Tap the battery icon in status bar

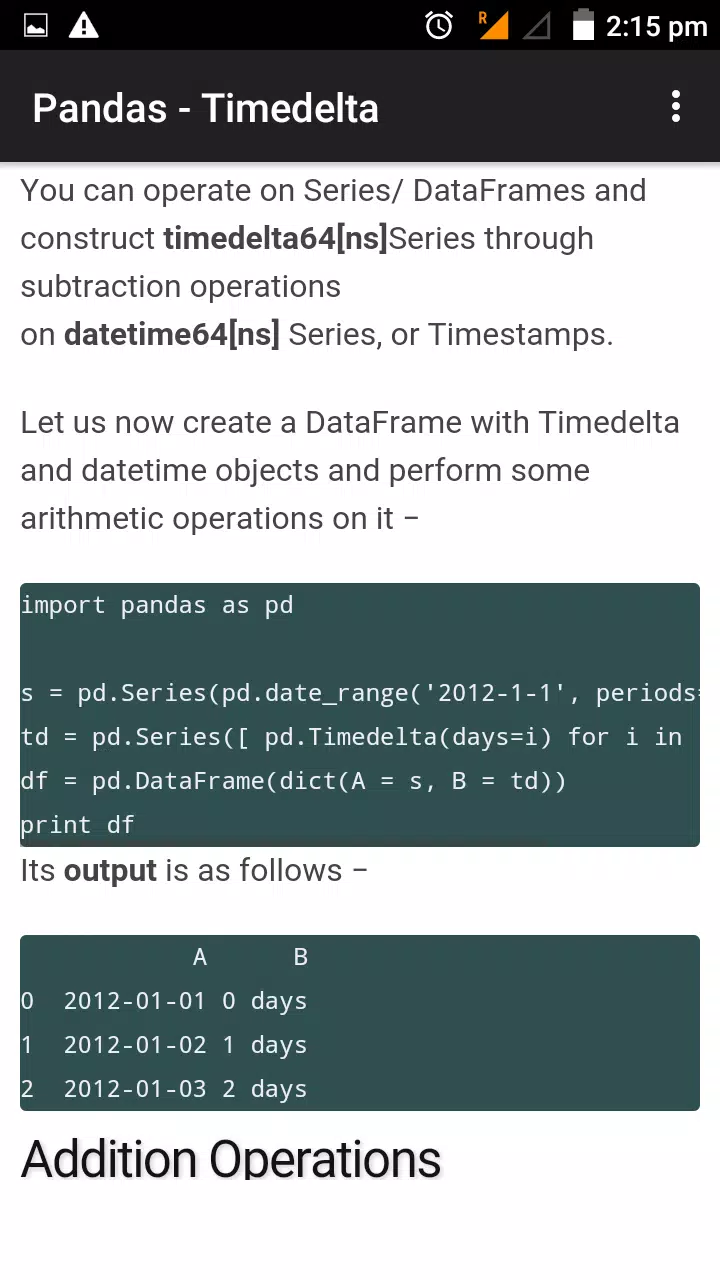(x=583, y=25)
